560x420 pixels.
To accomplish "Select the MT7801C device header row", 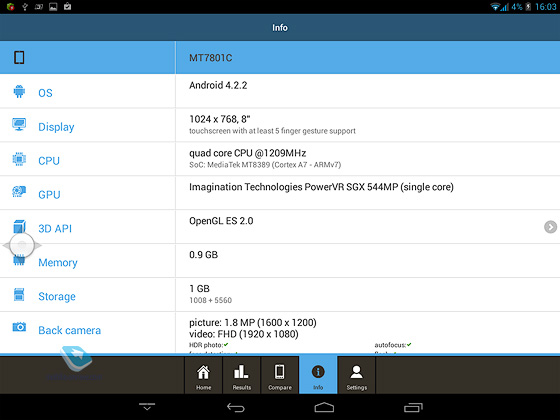I will (x=280, y=58).
